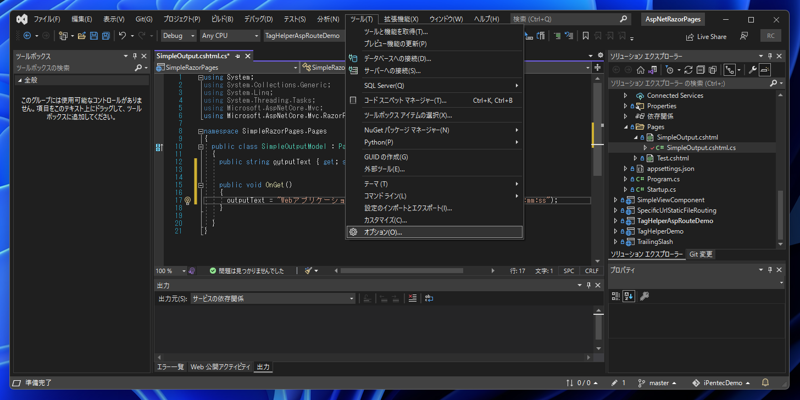Click the notifications bell in status bar
Screen dimensions: 800x400
coord(765,382)
